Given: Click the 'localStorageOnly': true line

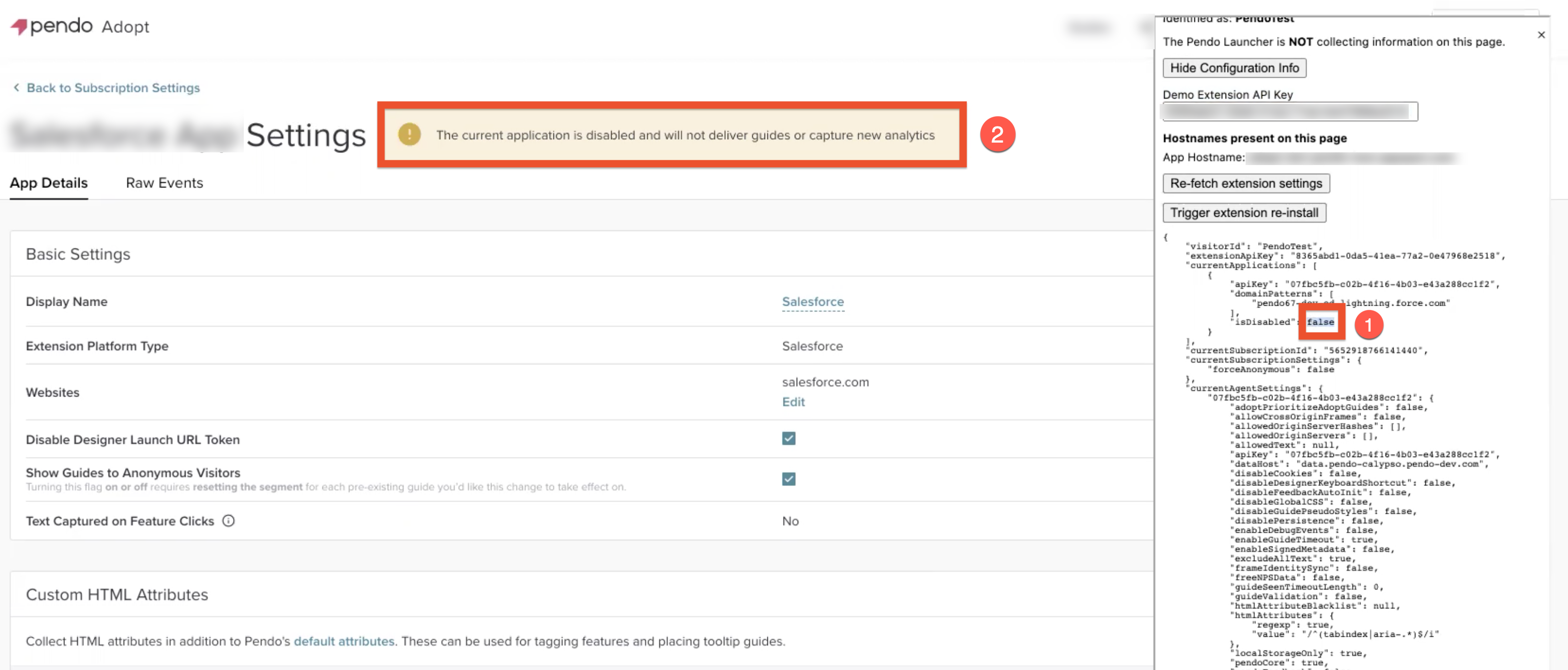Looking at the screenshot, I should point(1298,653).
